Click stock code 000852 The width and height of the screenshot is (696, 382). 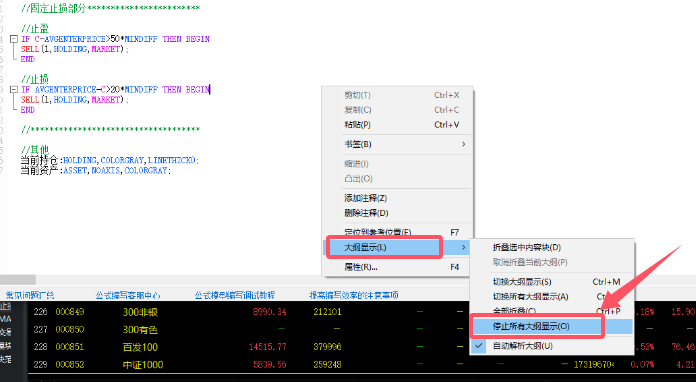70,365
